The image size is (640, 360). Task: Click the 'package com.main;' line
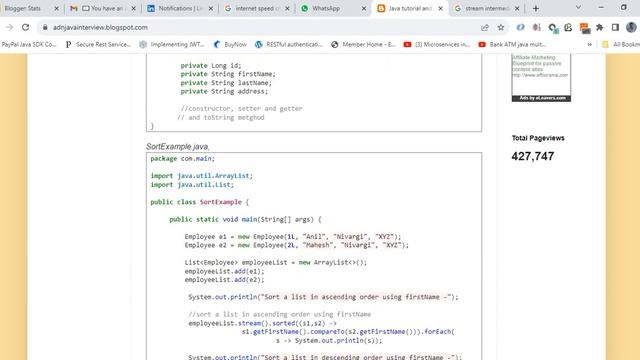tap(182, 158)
